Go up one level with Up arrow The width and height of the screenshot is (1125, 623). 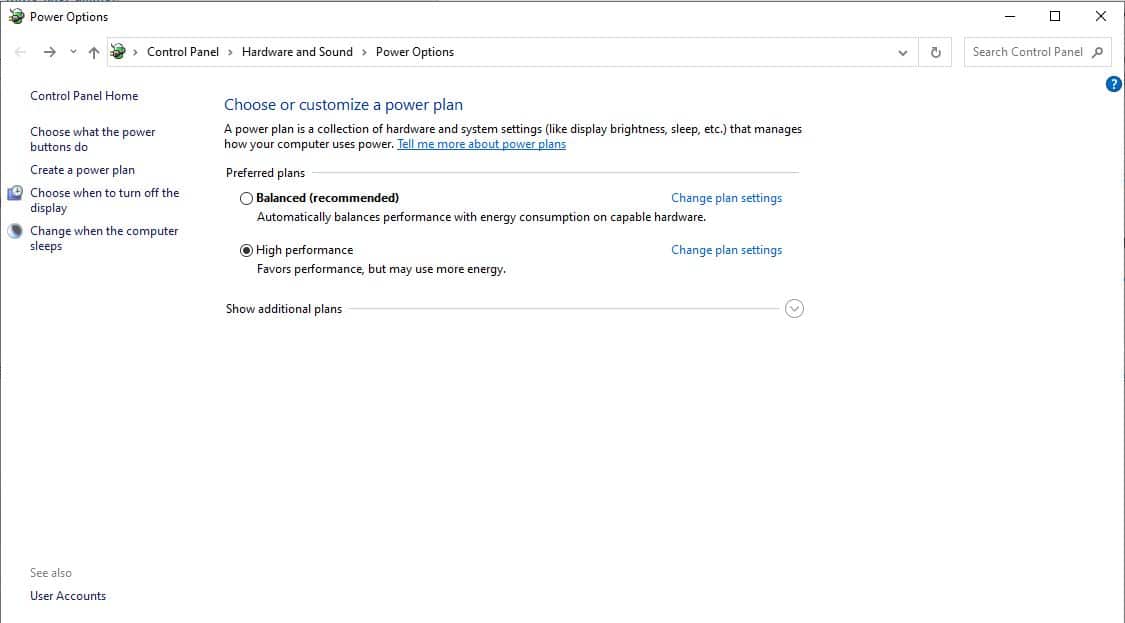click(x=94, y=52)
